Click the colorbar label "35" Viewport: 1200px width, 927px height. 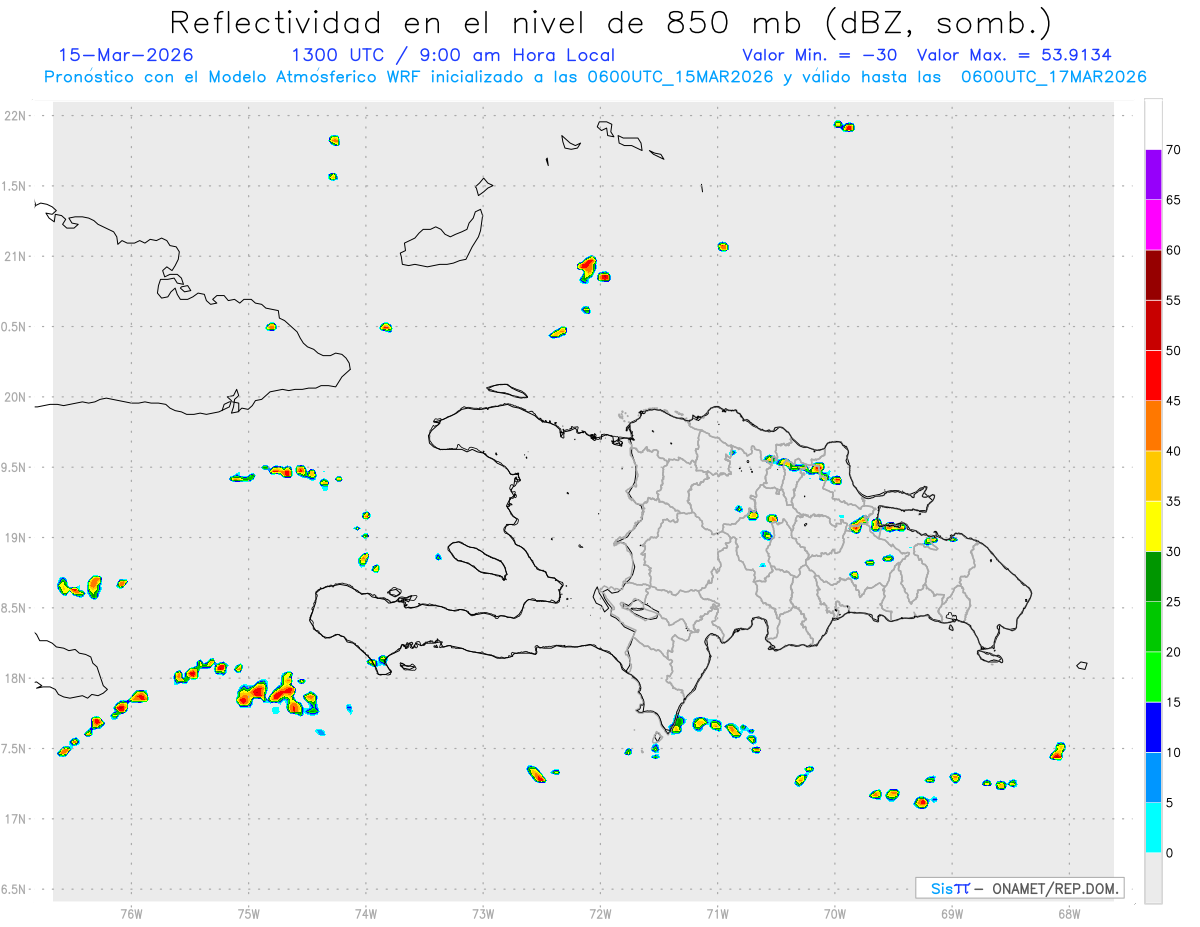(1174, 501)
